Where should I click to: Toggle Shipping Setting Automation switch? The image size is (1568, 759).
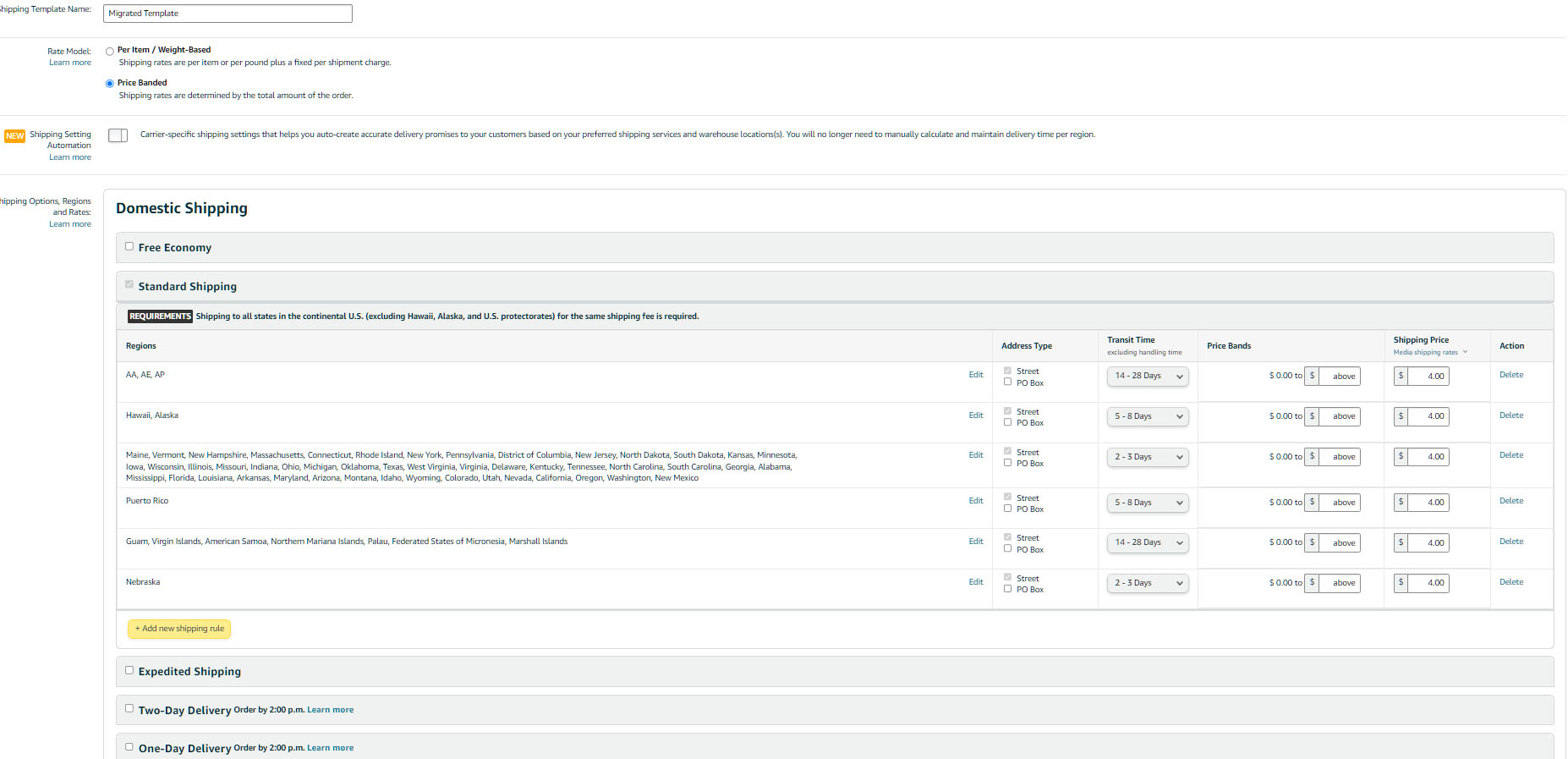click(x=118, y=135)
